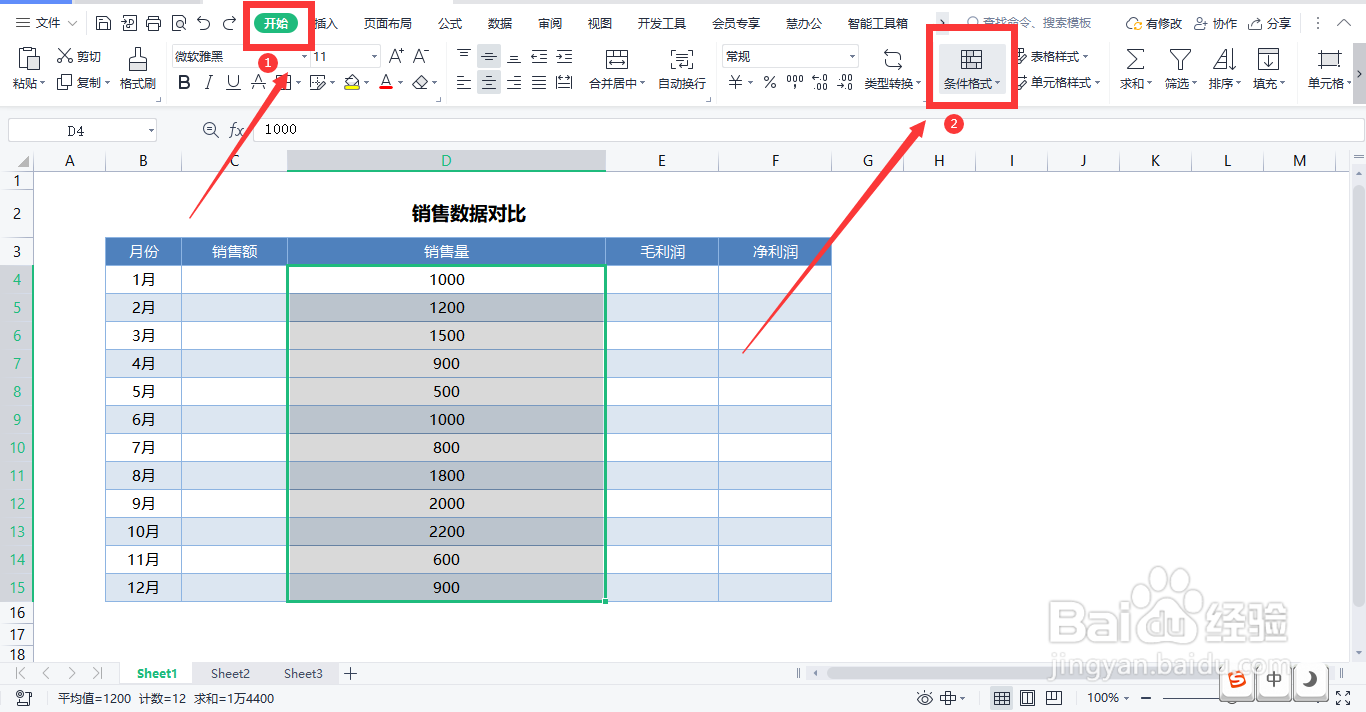Toggle center horizontal alignment
Image resolution: width=1366 pixels, height=712 pixels.
point(489,83)
